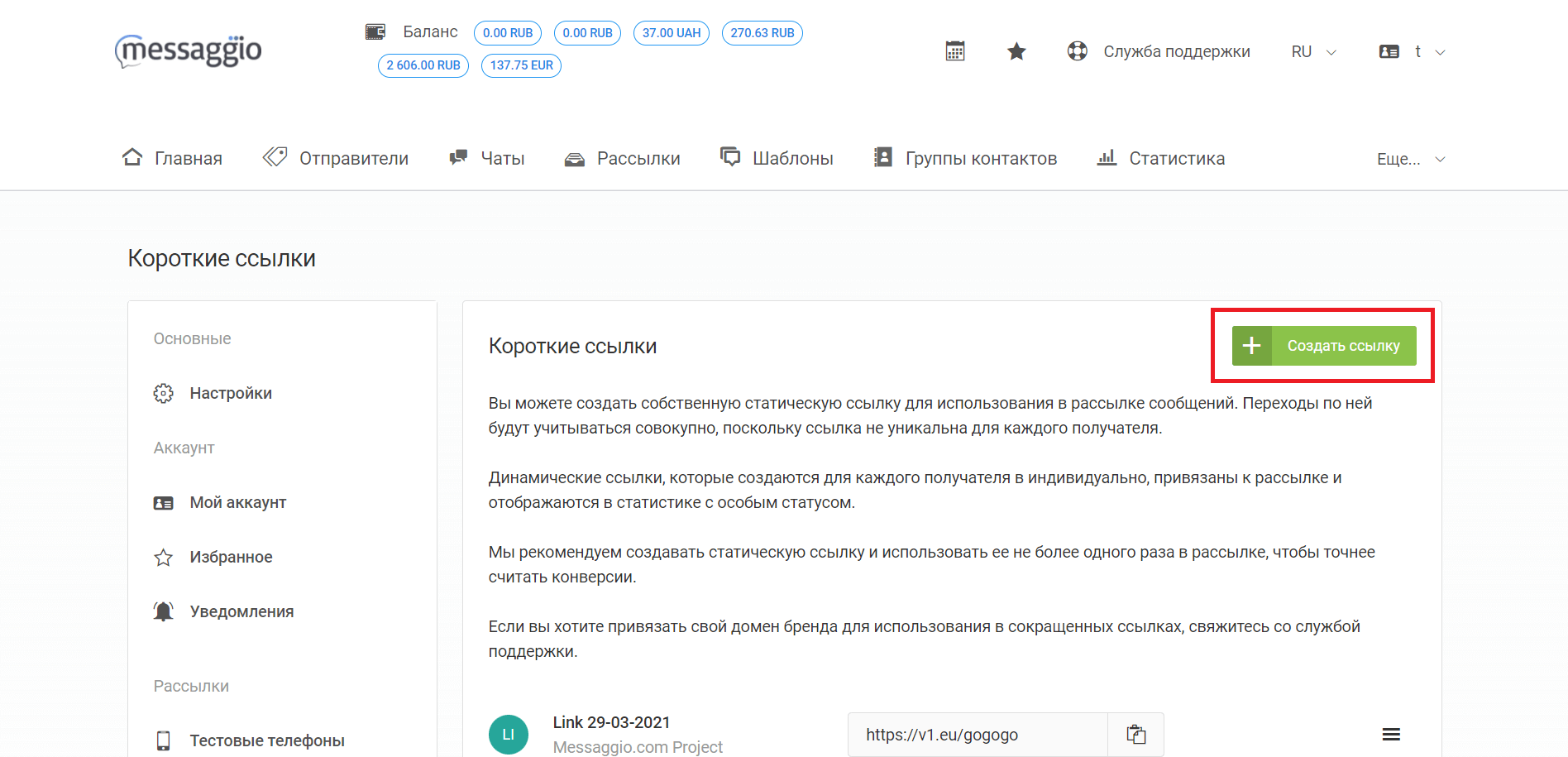Go to Главная tab
Image resolution: width=1568 pixels, height=757 pixels.
point(189,158)
